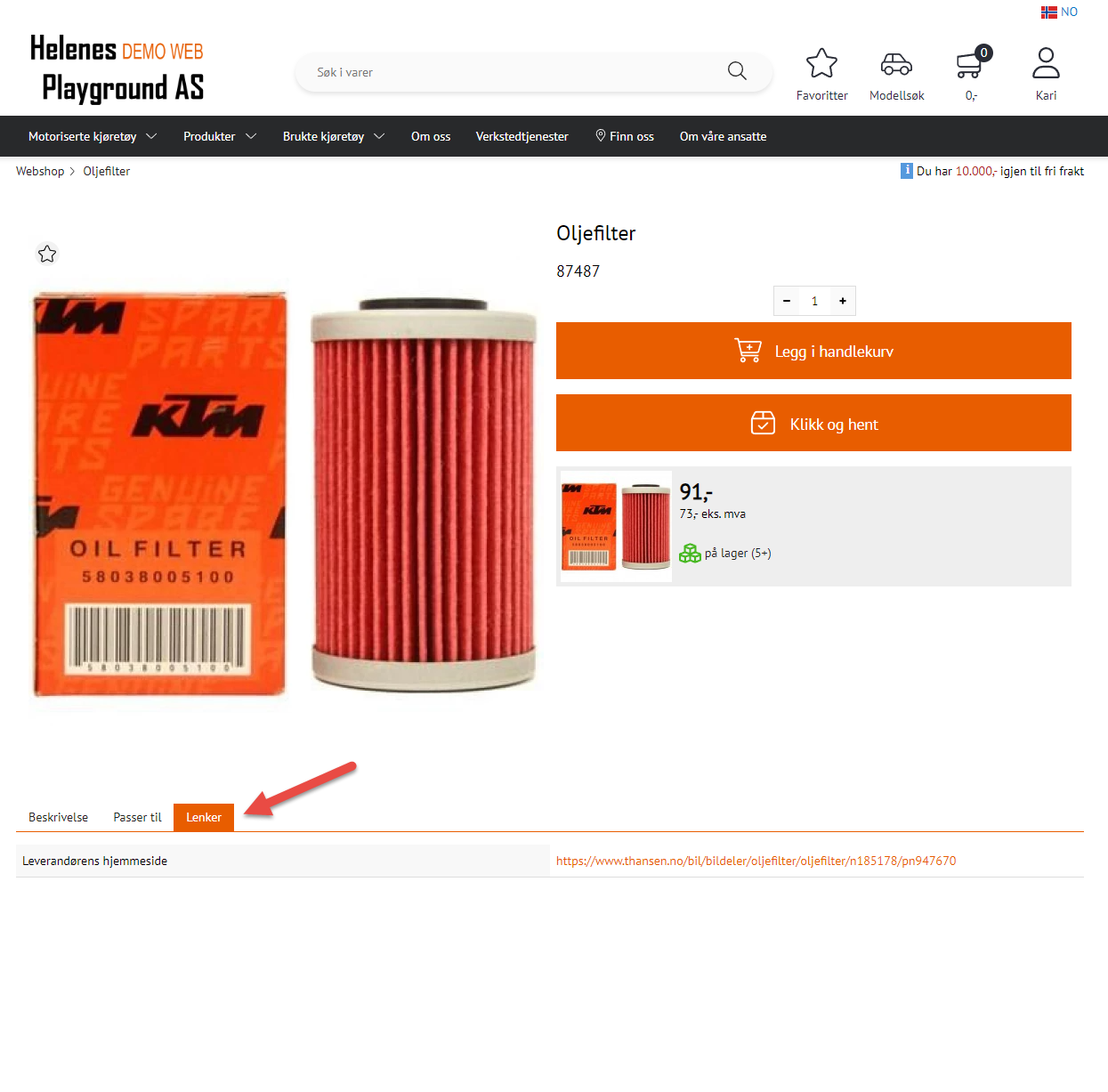Click the free shipping info icon
The image size is (1108, 1092).
point(907,170)
